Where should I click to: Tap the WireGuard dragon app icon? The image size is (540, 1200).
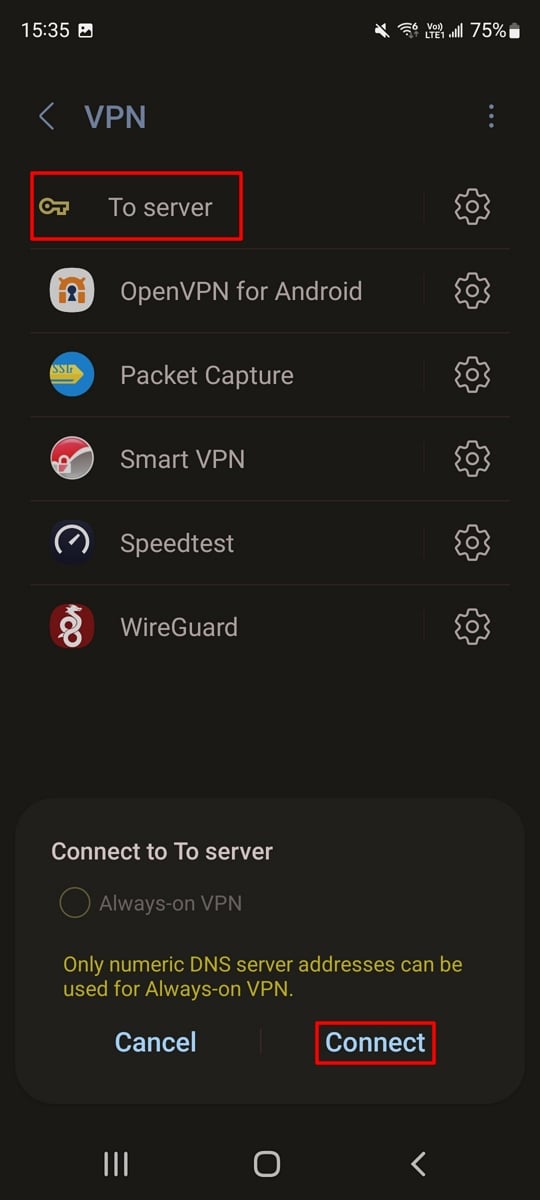72,627
